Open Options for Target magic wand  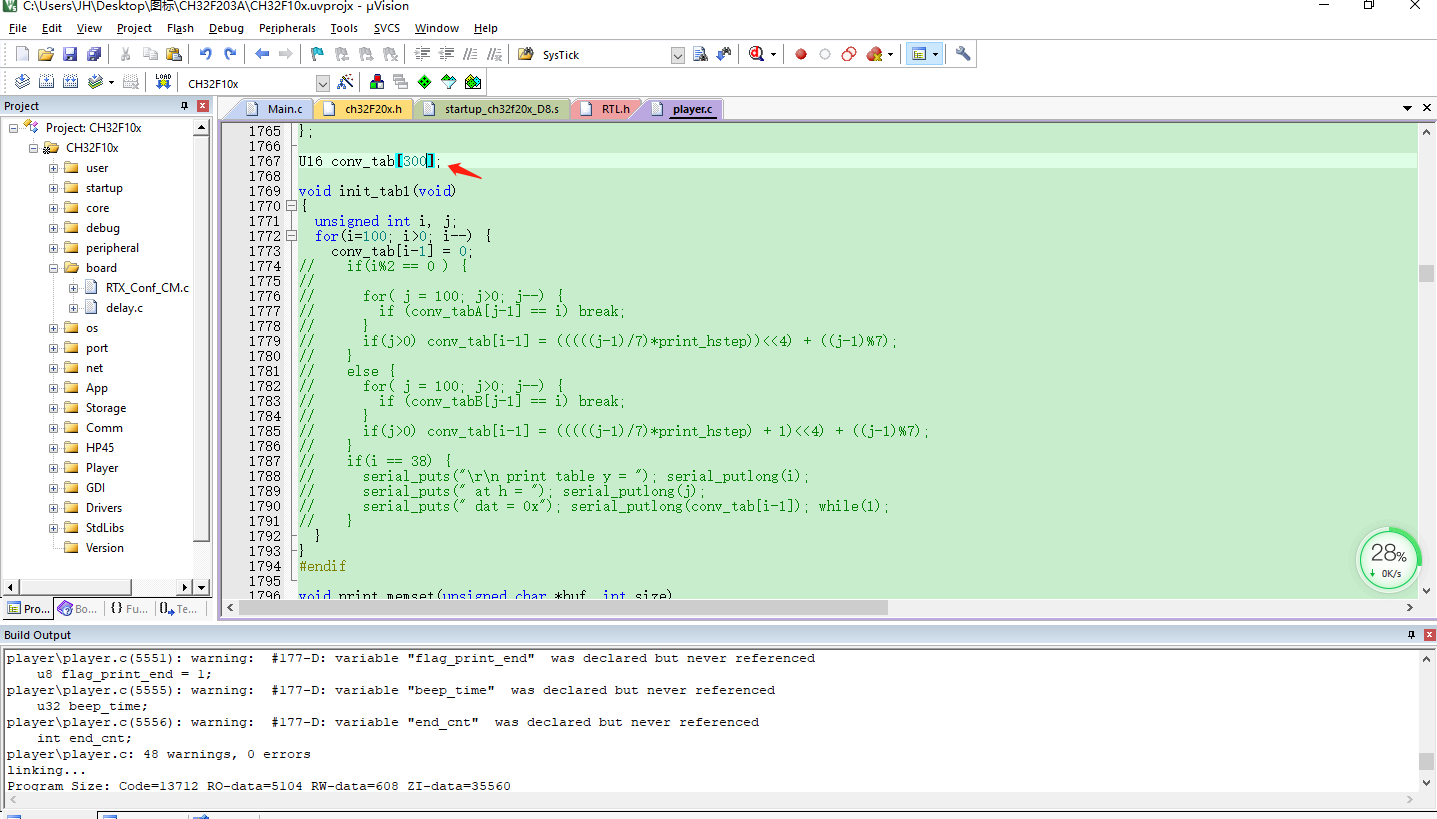point(345,82)
